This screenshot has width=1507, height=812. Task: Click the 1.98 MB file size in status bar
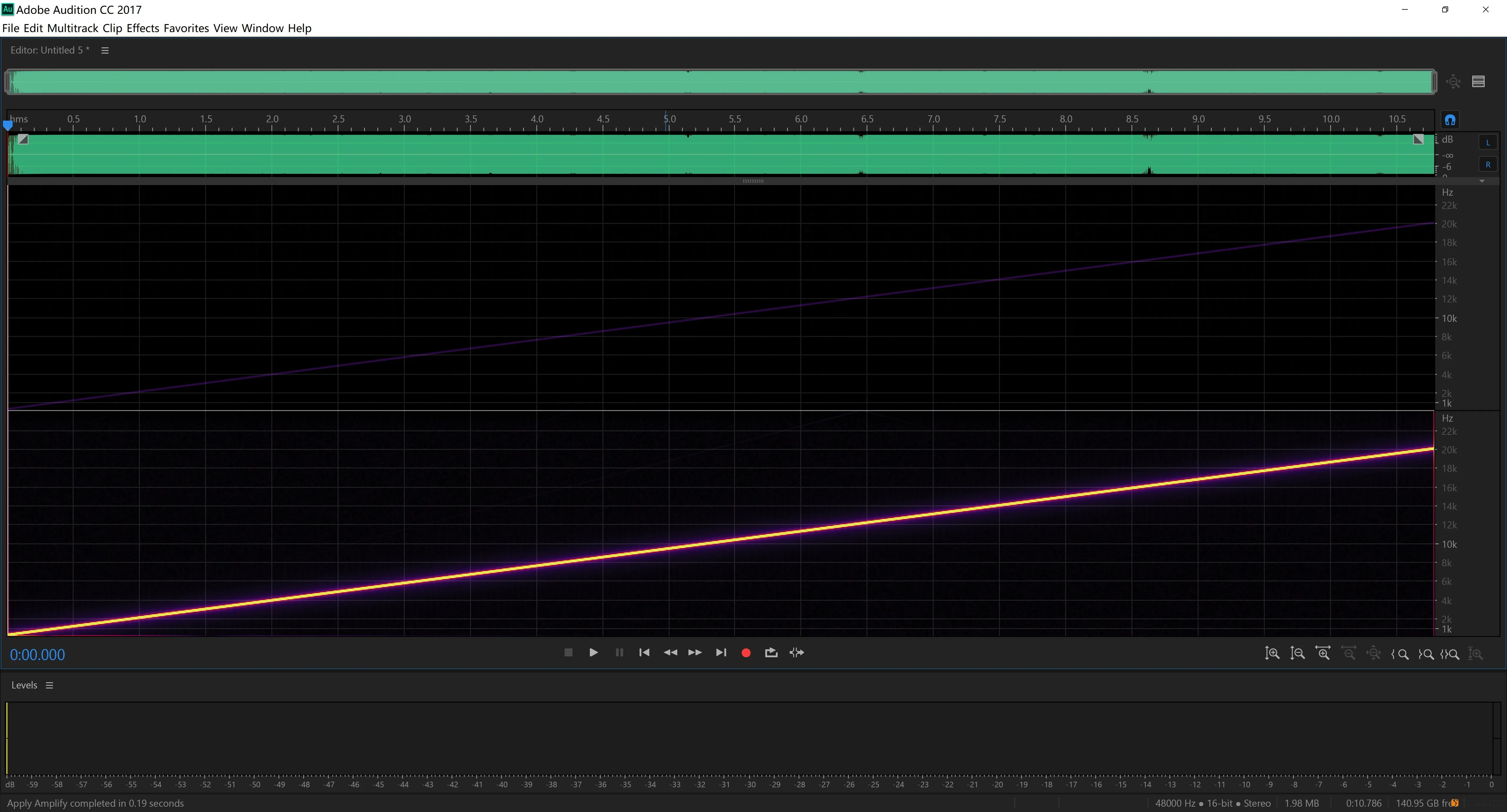pos(1302,803)
